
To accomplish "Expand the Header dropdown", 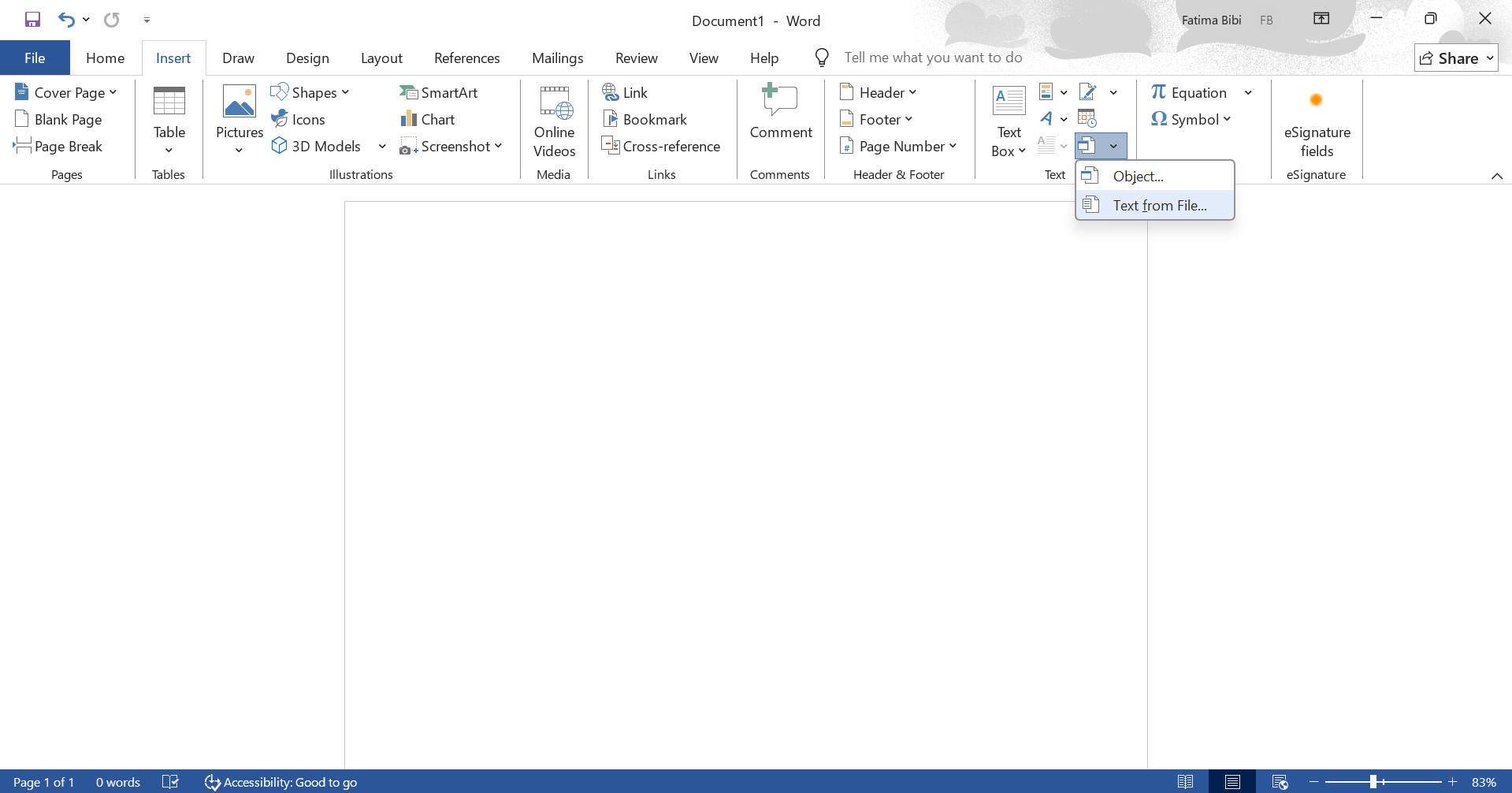I will click(x=878, y=92).
